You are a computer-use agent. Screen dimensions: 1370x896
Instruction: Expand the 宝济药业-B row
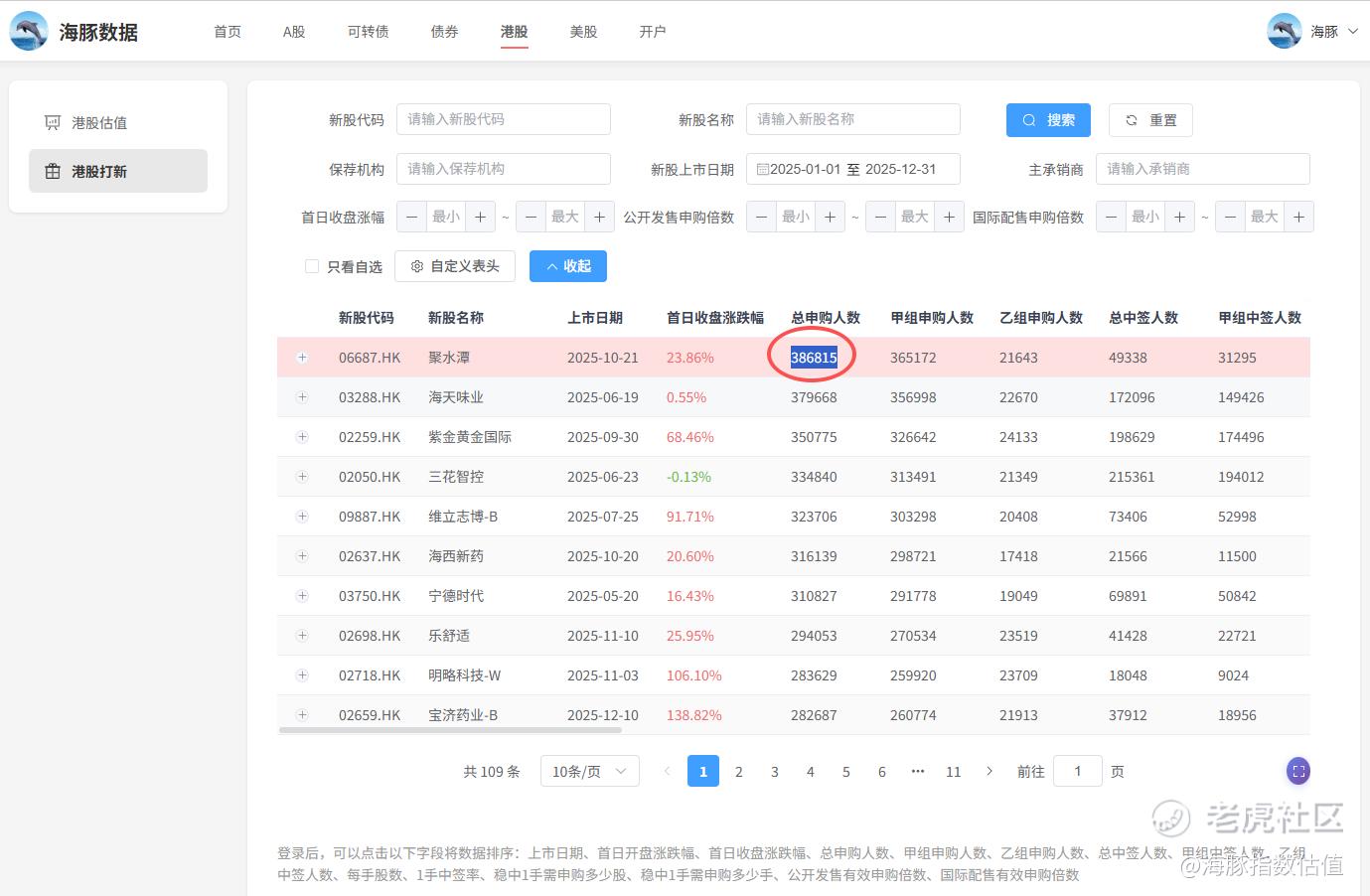tap(302, 715)
